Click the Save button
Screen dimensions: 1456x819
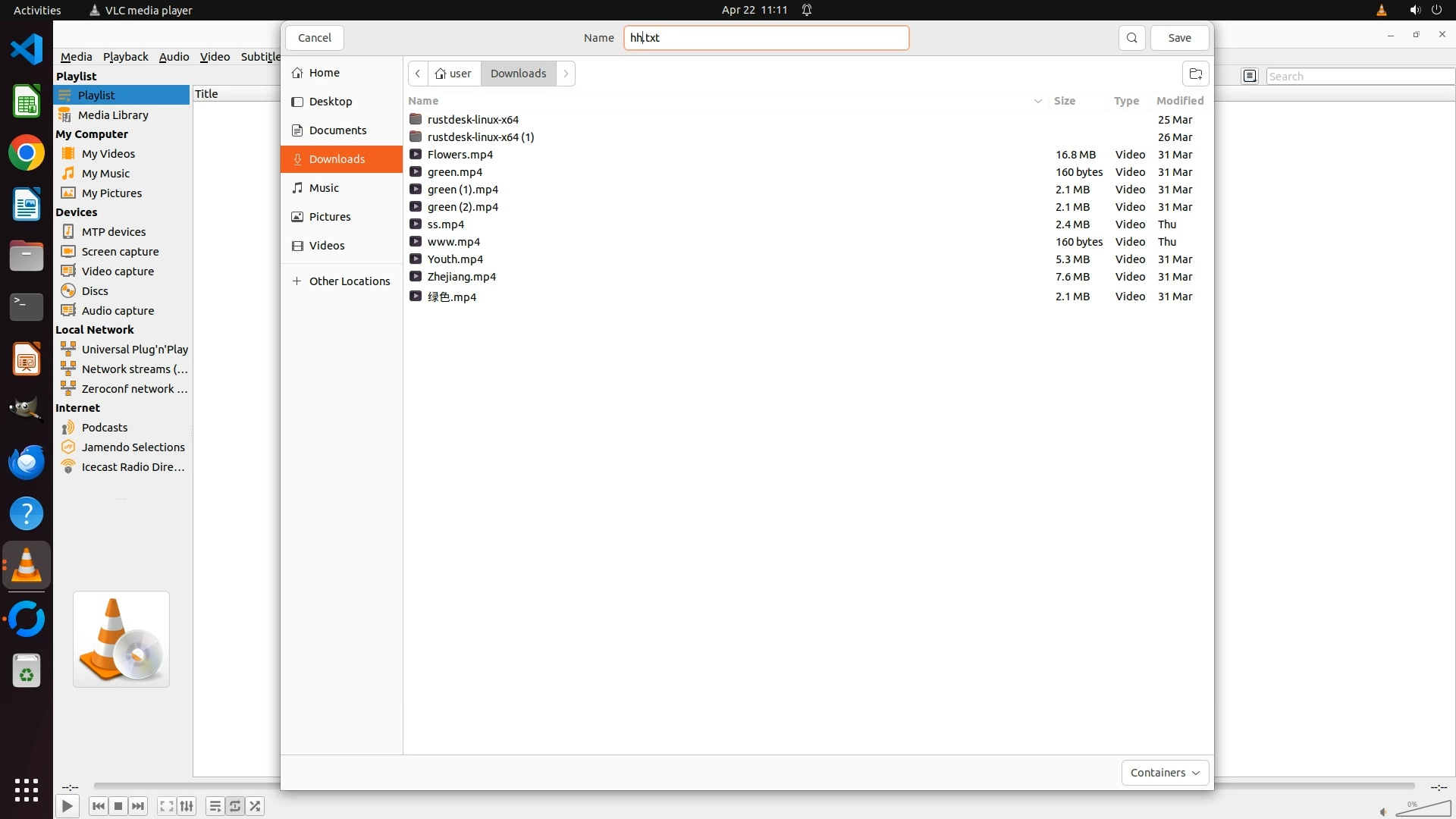[1179, 38]
